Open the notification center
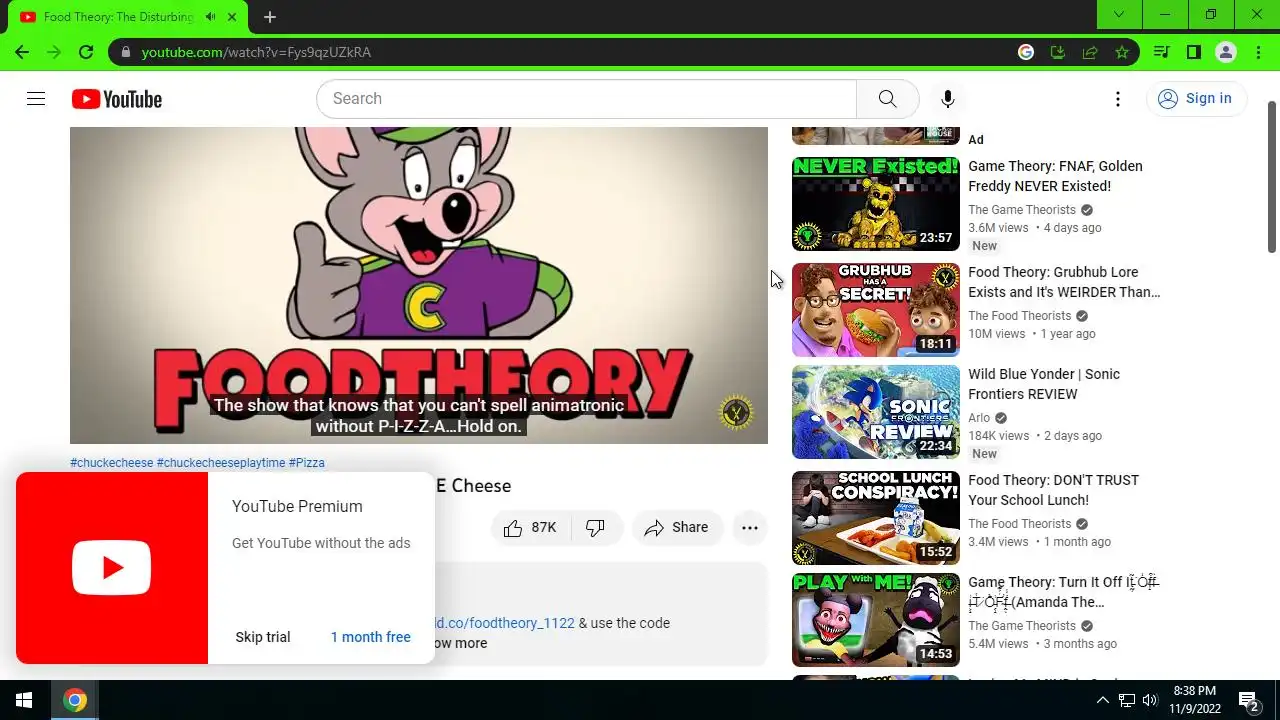This screenshot has width=1280, height=720. pos(1249,700)
